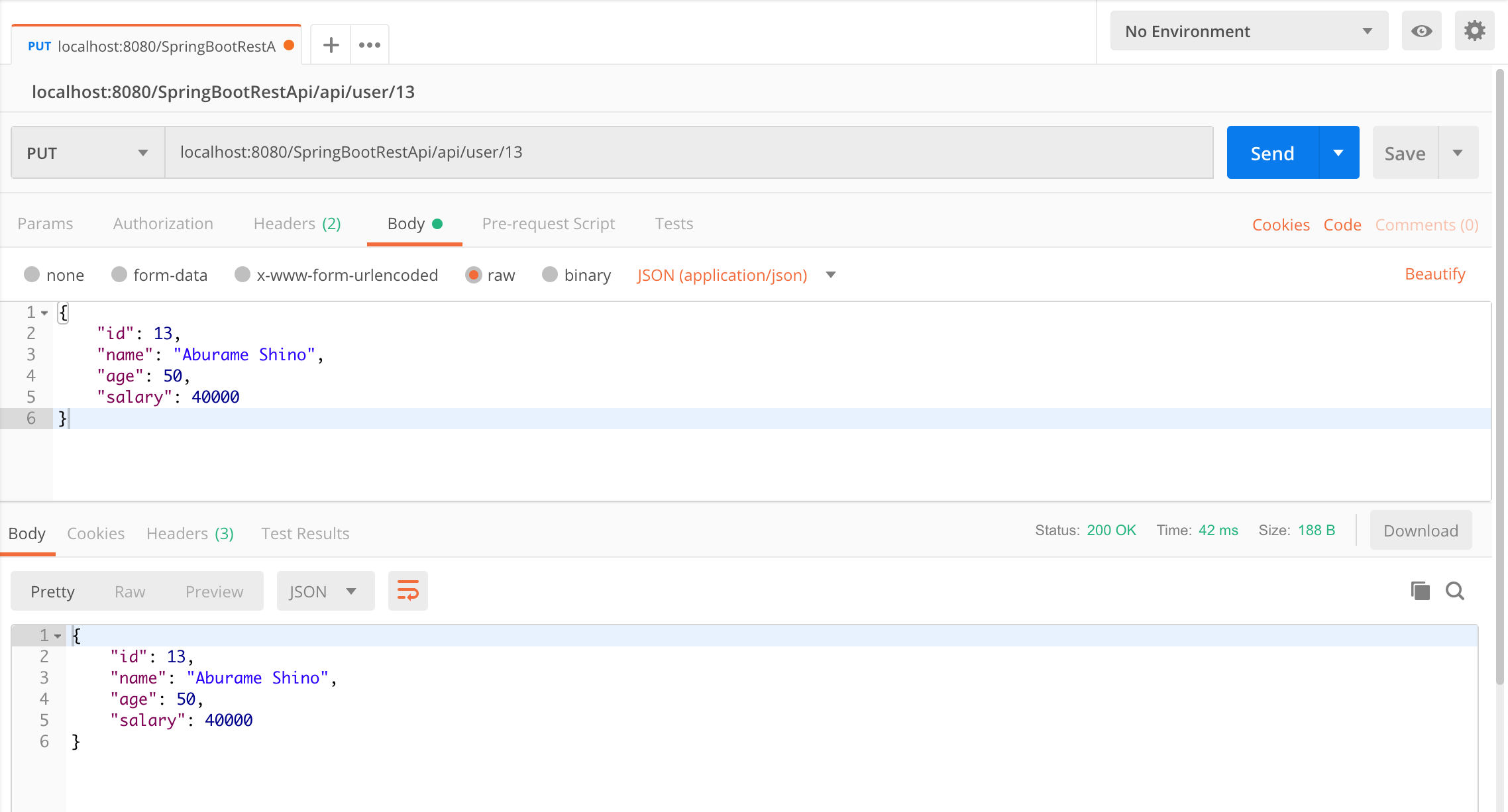Open the PUT method dropdown
Screen dimensions: 1508x812
click(x=87, y=153)
